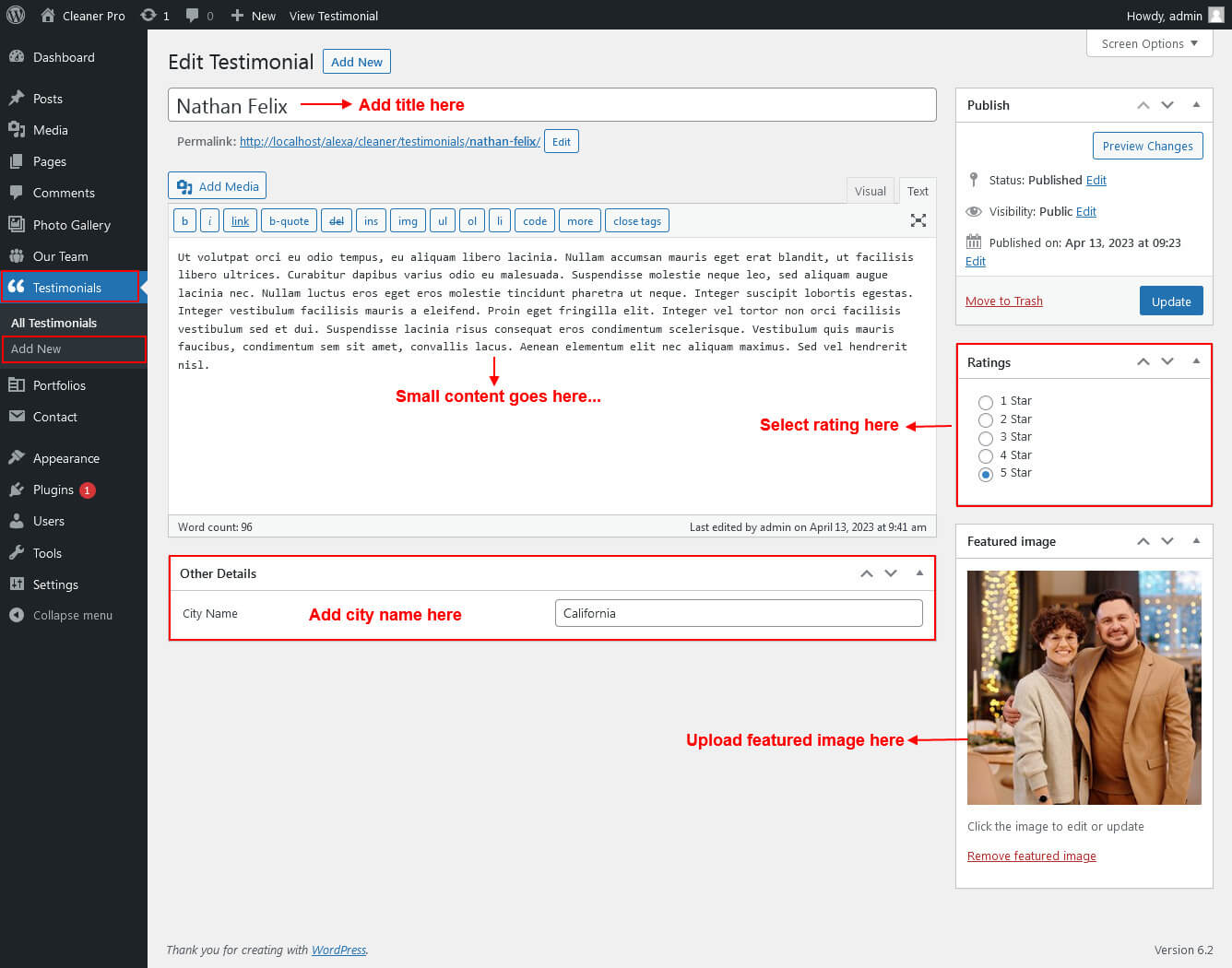1232x968 pixels.
Task: Click Collapse menu arrow icon
Action: pos(17,615)
